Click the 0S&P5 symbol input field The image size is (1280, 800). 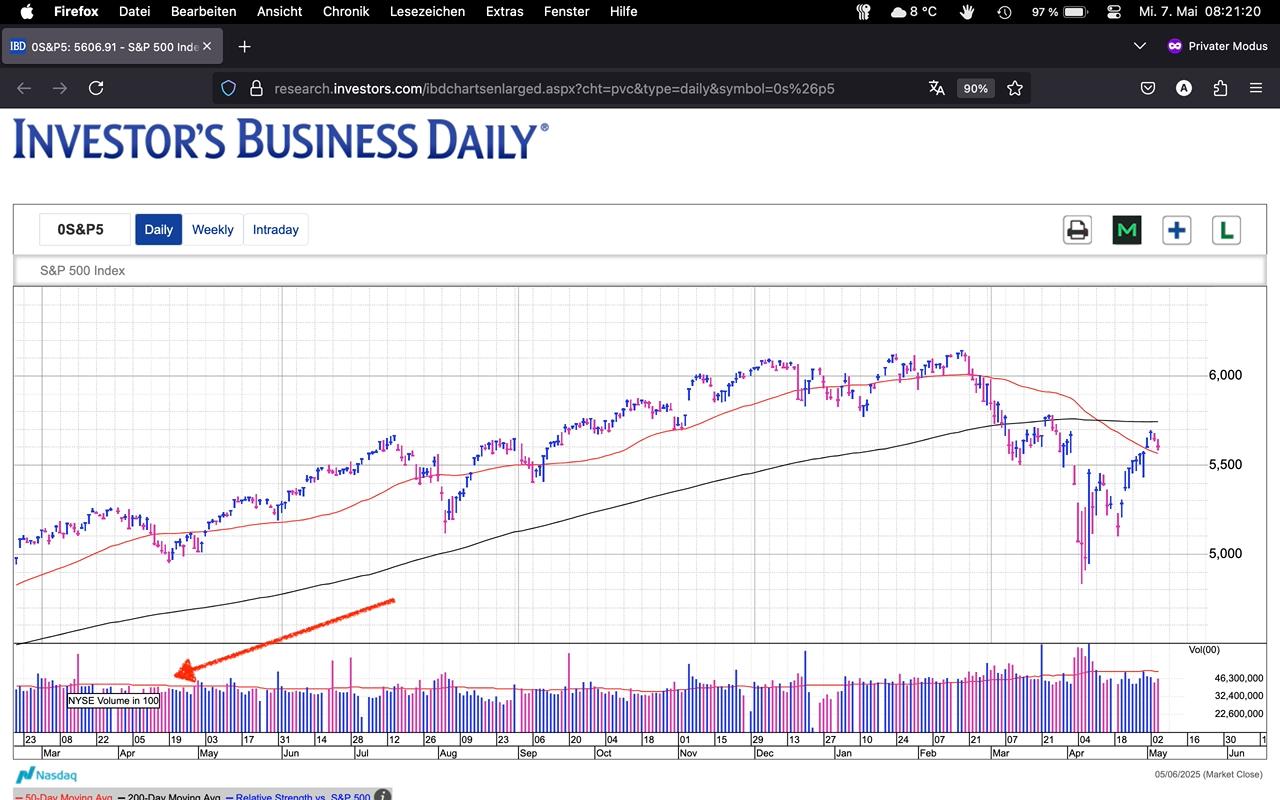[x=85, y=229]
